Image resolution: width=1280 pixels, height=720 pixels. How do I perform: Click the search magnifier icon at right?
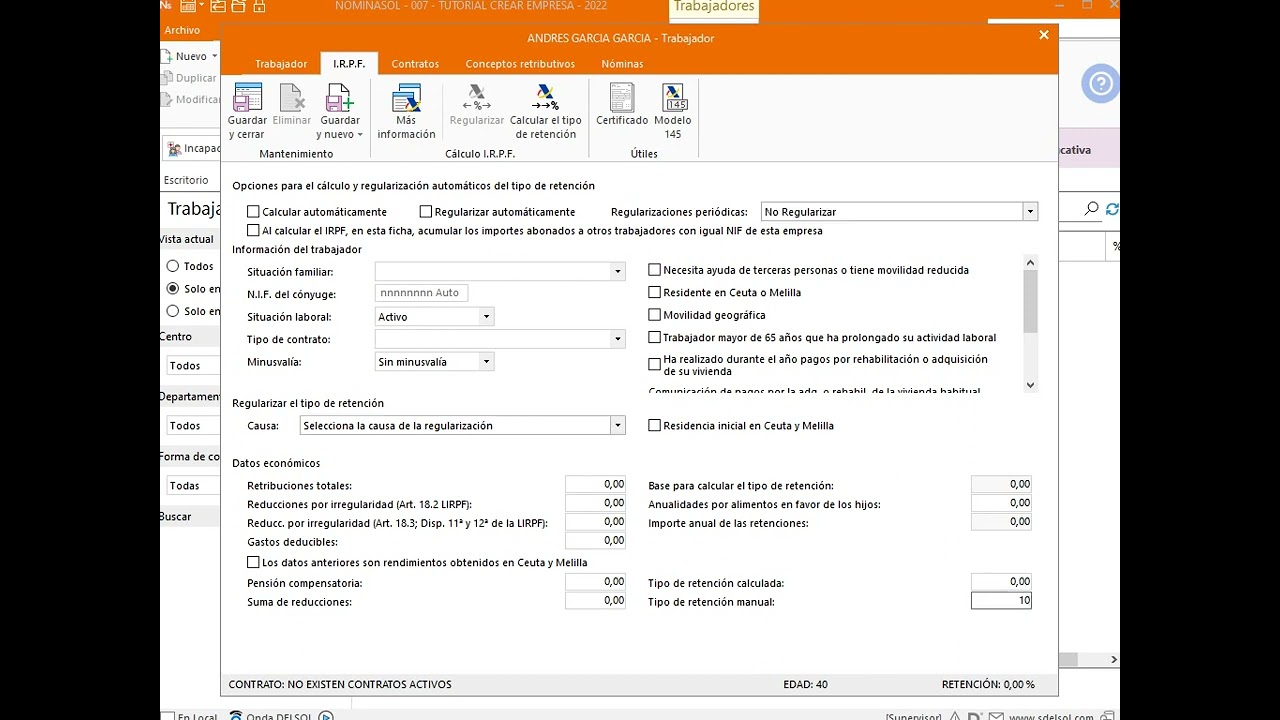pyautogui.click(x=1091, y=209)
